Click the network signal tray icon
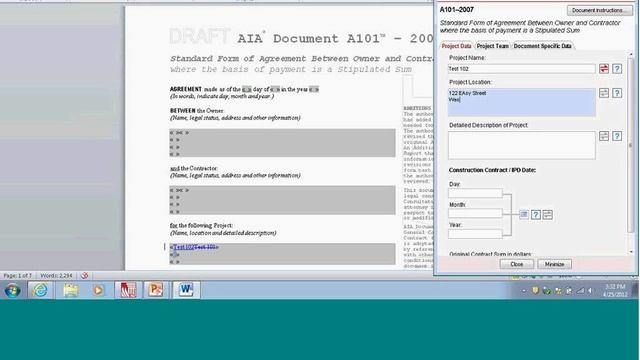This screenshot has height=360, width=640. point(580,291)
